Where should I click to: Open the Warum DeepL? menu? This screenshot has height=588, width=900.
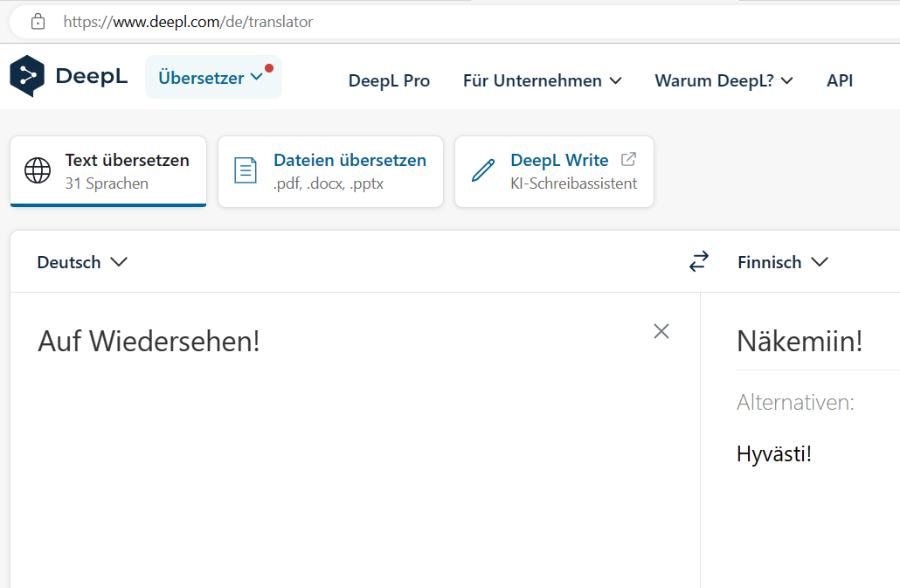723,81
